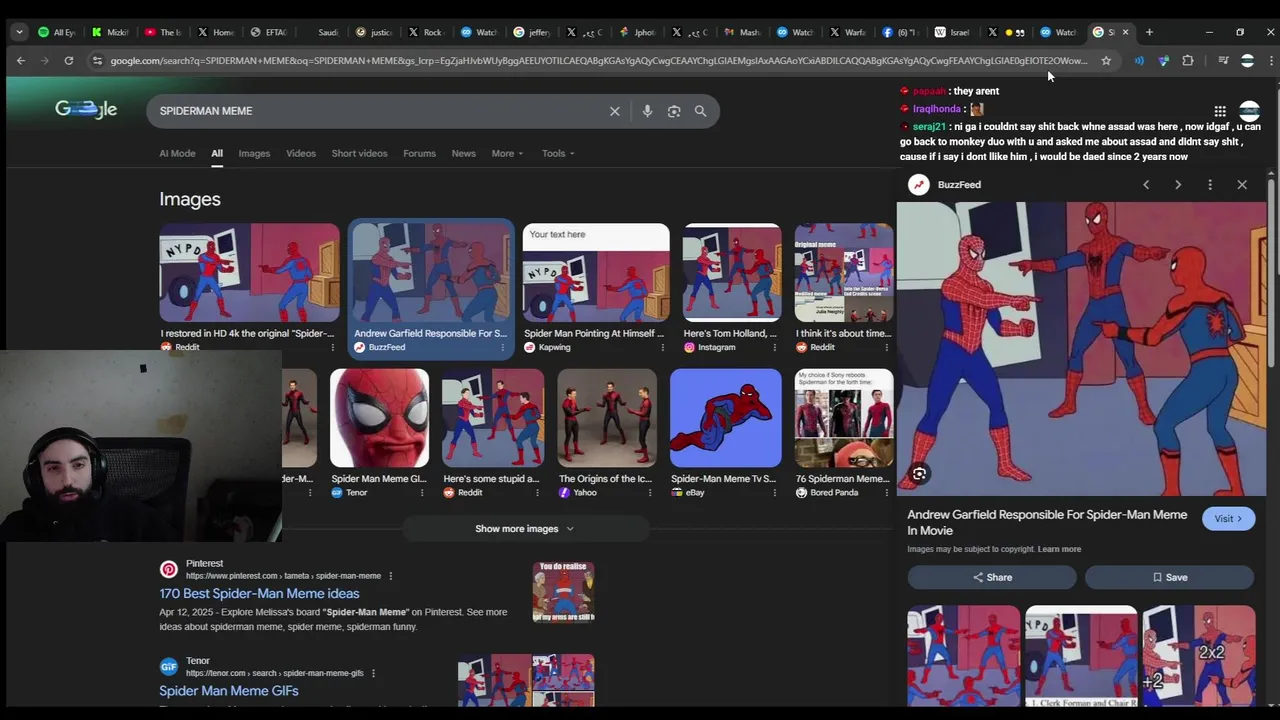Bookmark this page with the star icon
Viewport: 1280px width, 720px height.
(1106, 61)
